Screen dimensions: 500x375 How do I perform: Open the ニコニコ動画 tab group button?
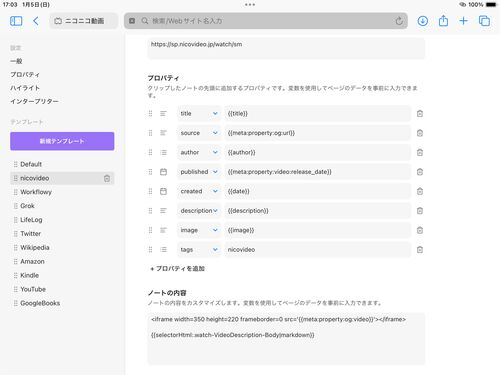(x=84, y=21)
